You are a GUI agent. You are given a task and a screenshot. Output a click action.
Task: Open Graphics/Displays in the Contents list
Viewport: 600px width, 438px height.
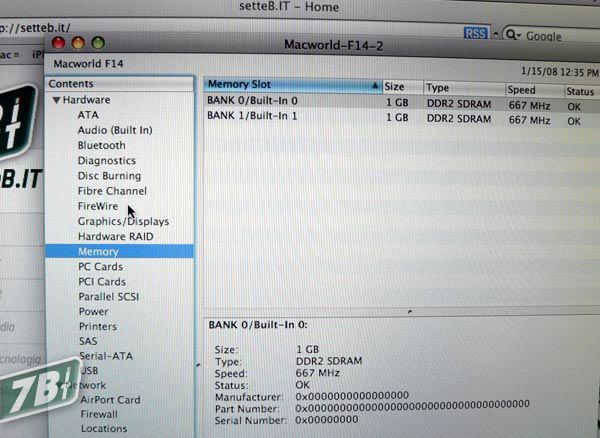(x=123, y=221)
